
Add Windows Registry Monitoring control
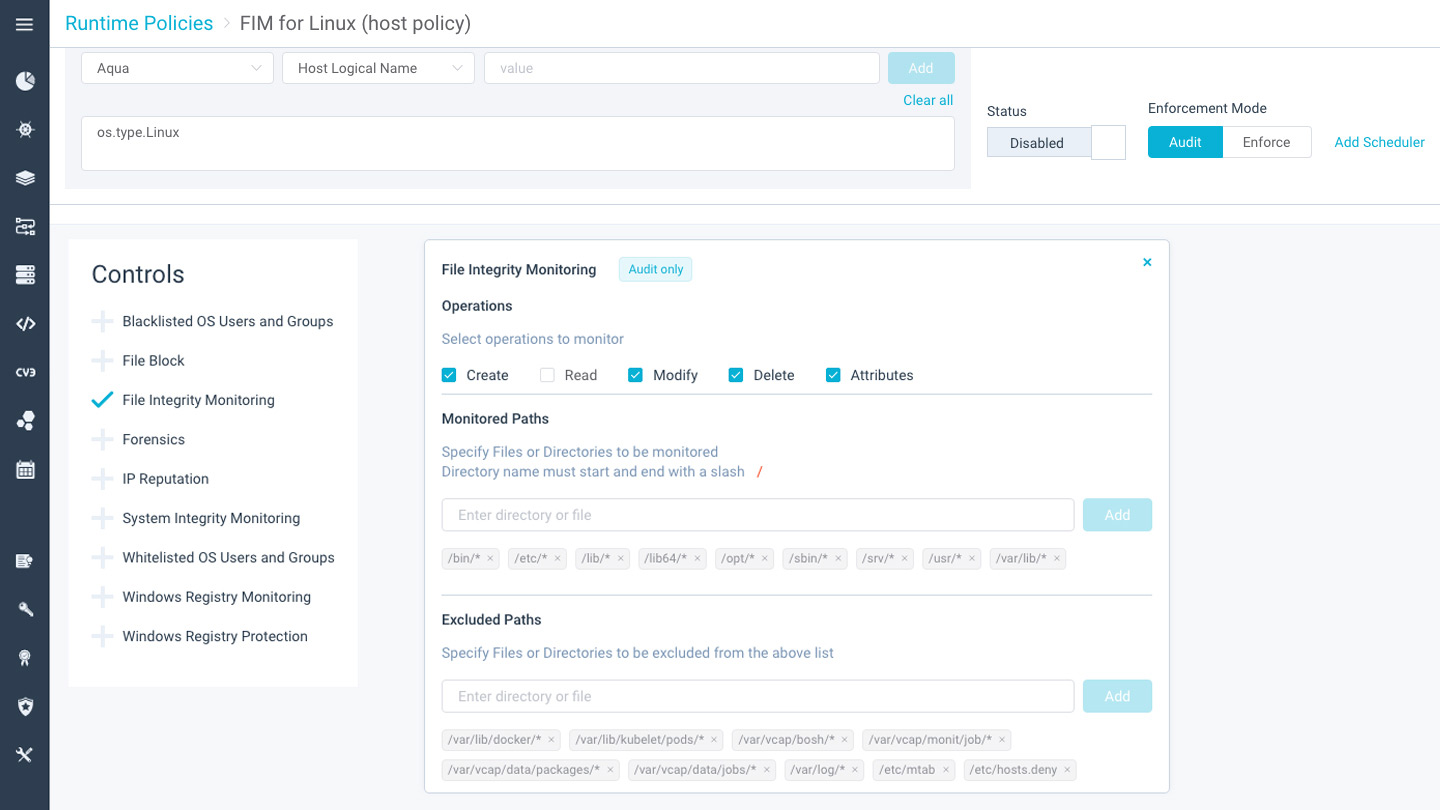point(102,597)
